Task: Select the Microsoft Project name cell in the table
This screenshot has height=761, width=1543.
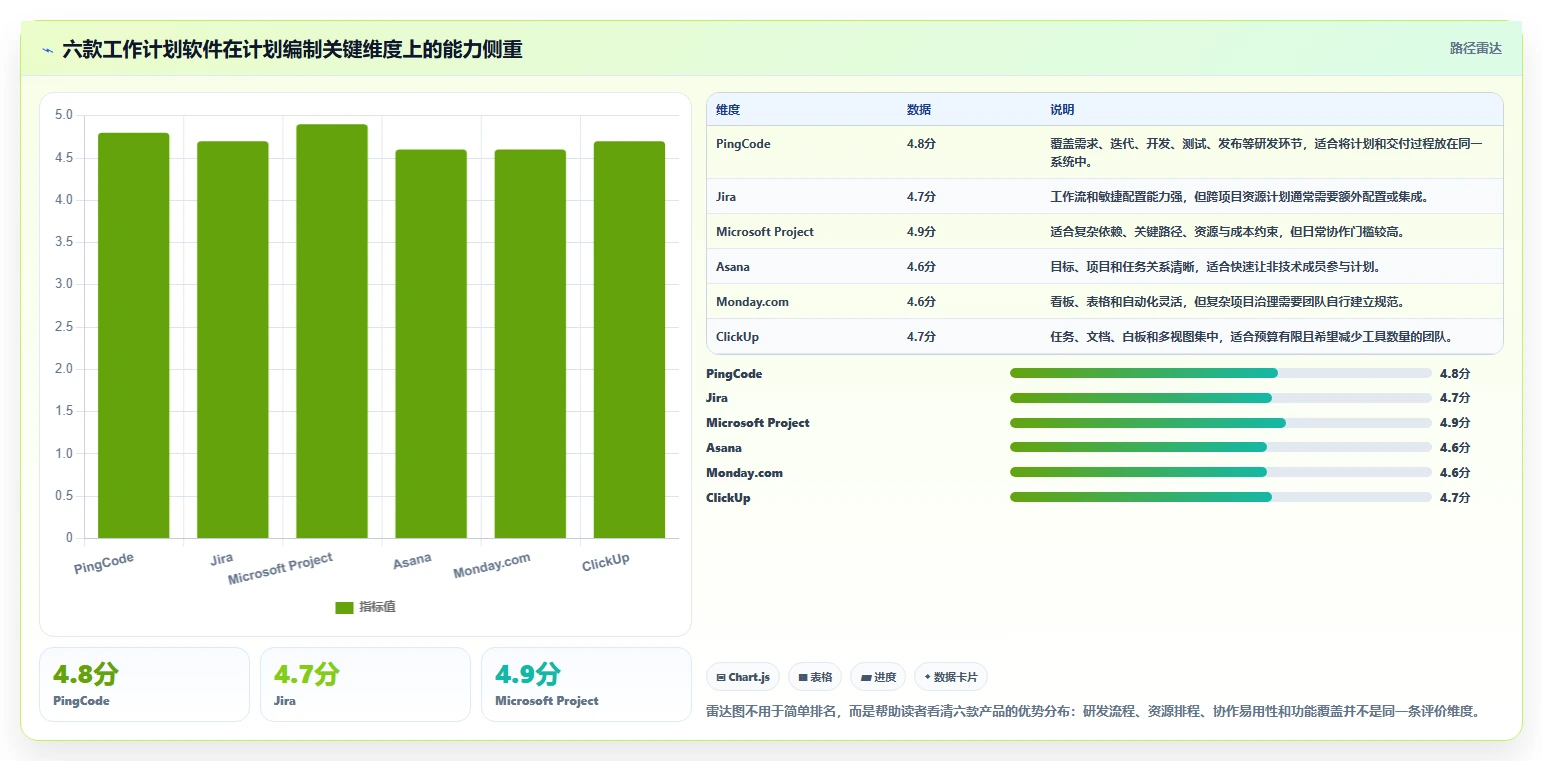Action: tap(765, 232)
